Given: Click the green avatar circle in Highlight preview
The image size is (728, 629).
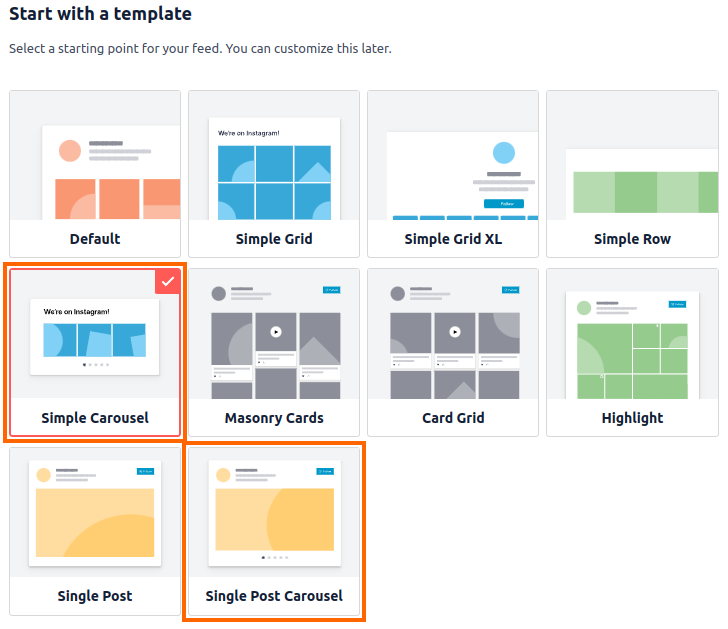Looking at the screenshot, I should click(584, 307).
